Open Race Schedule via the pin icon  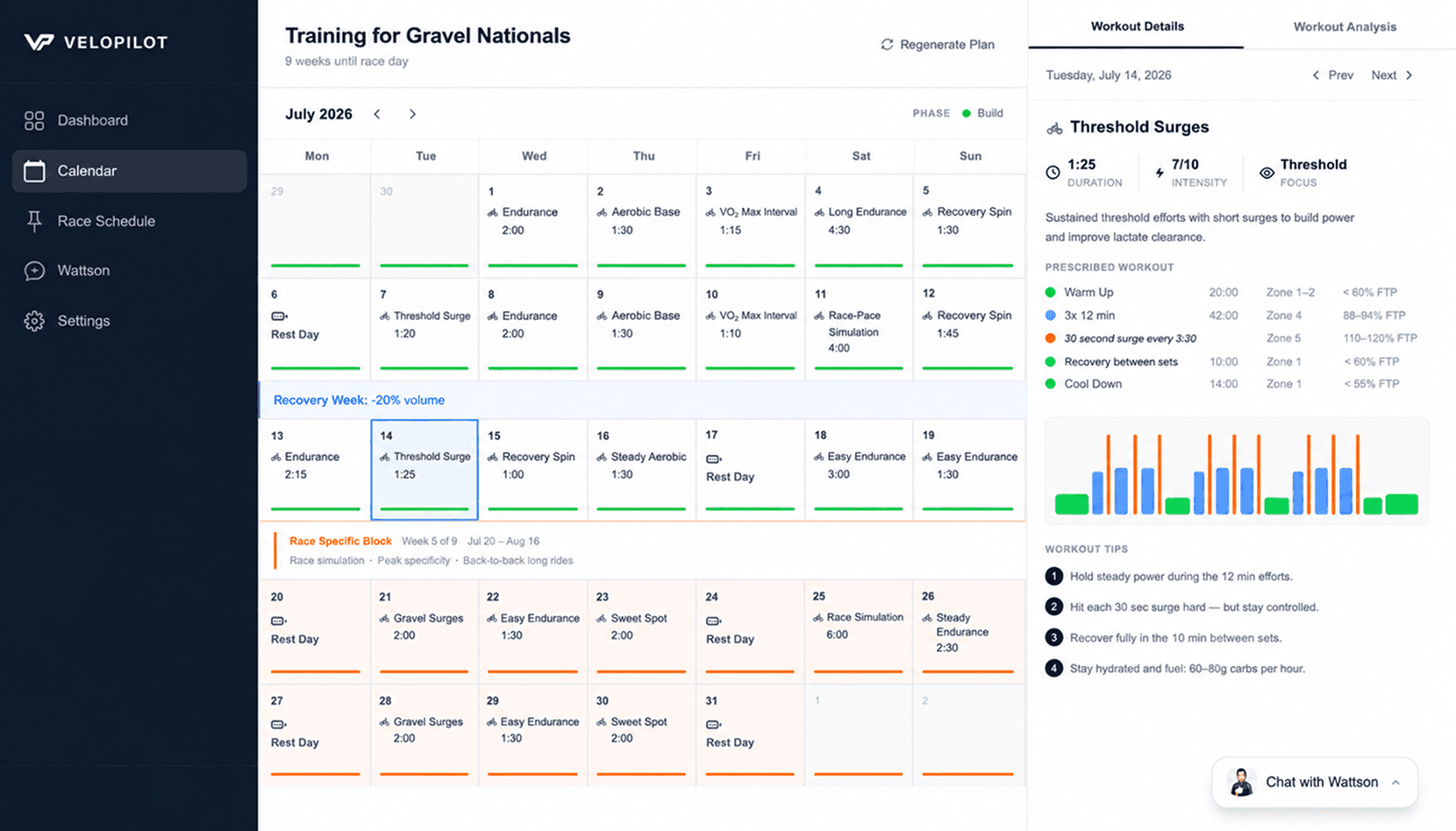coord(34,221)
